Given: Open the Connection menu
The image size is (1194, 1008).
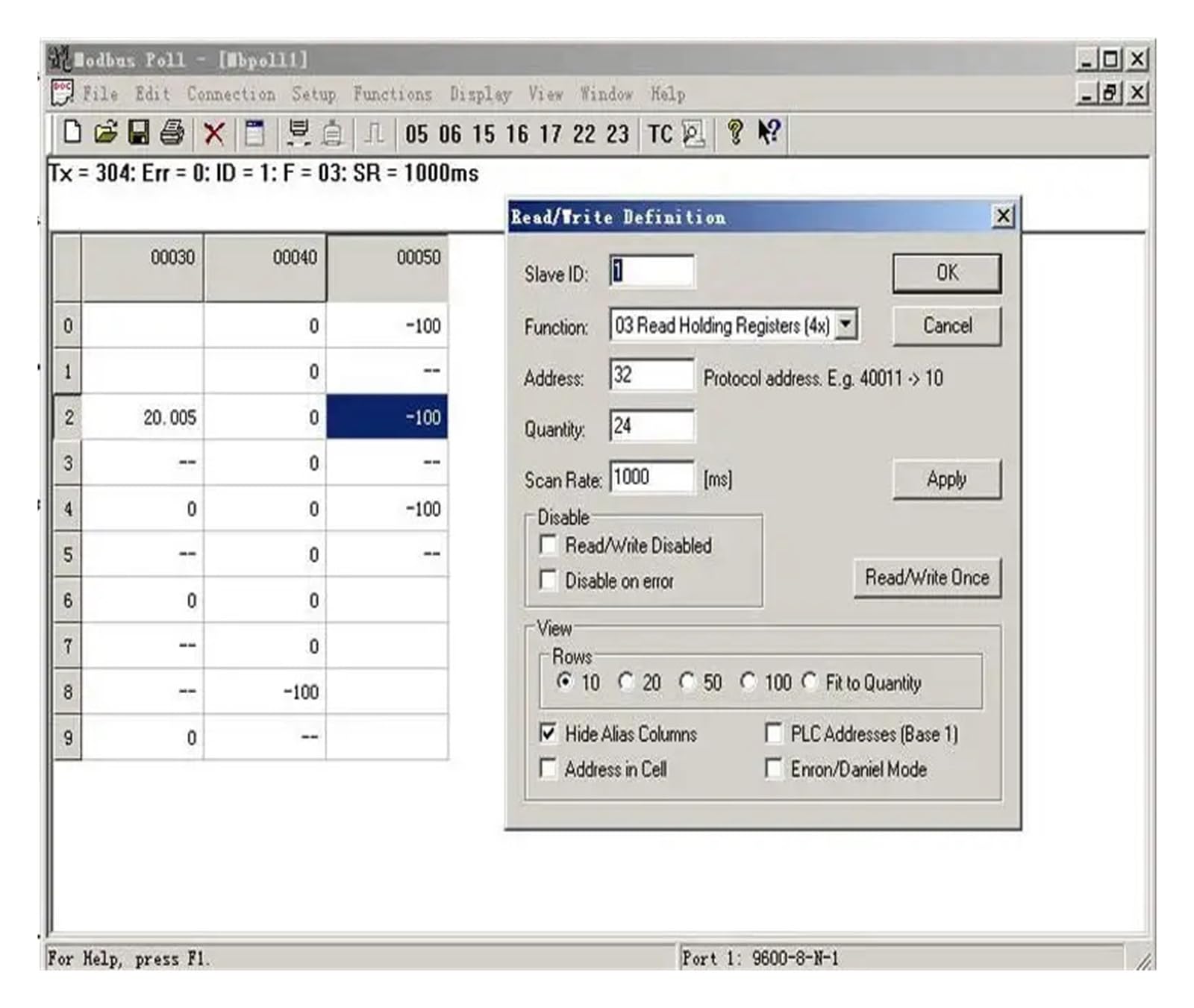Looking at the screenshot, I should (x=231, y=94).
